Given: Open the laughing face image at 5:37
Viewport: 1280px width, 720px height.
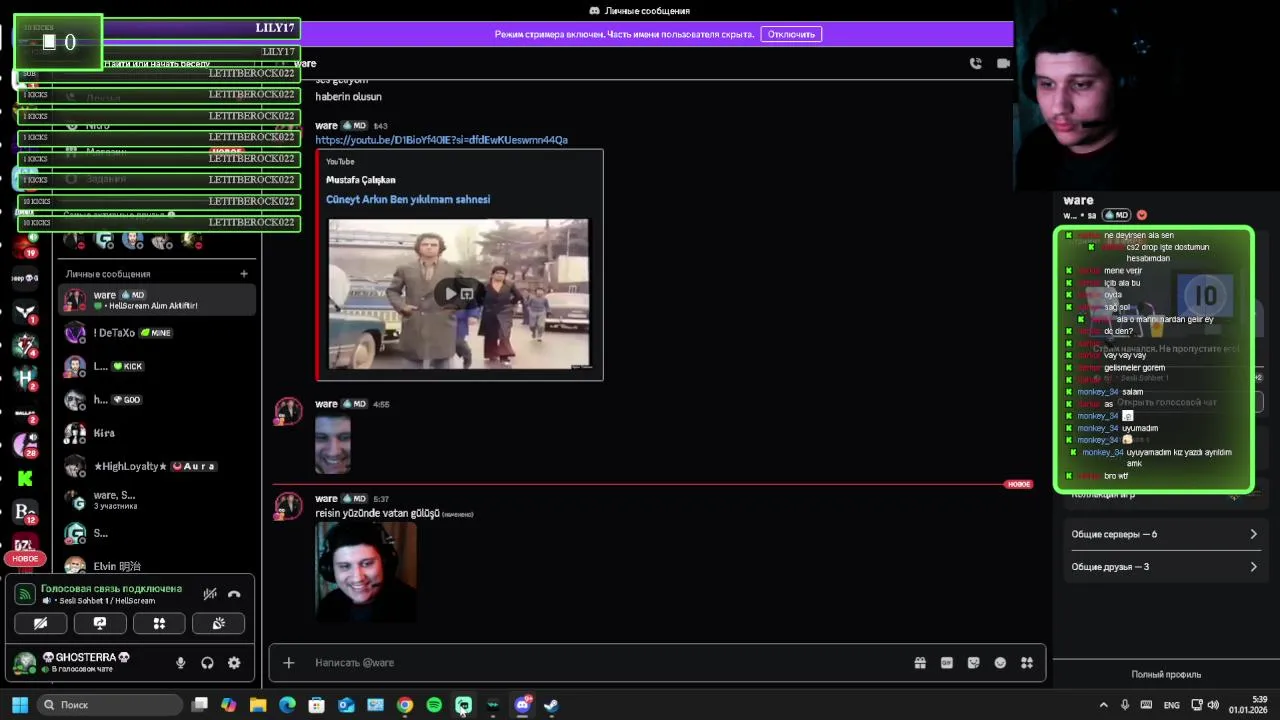Looking at the screenshot, I should point(366,571).
